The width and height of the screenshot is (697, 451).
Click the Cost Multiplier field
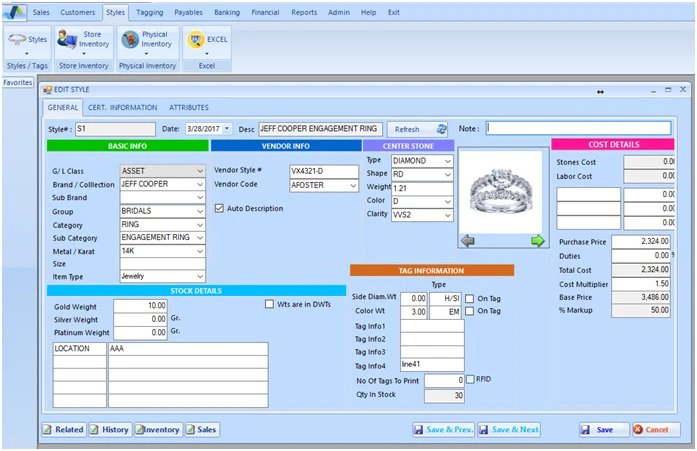[641, 283]
